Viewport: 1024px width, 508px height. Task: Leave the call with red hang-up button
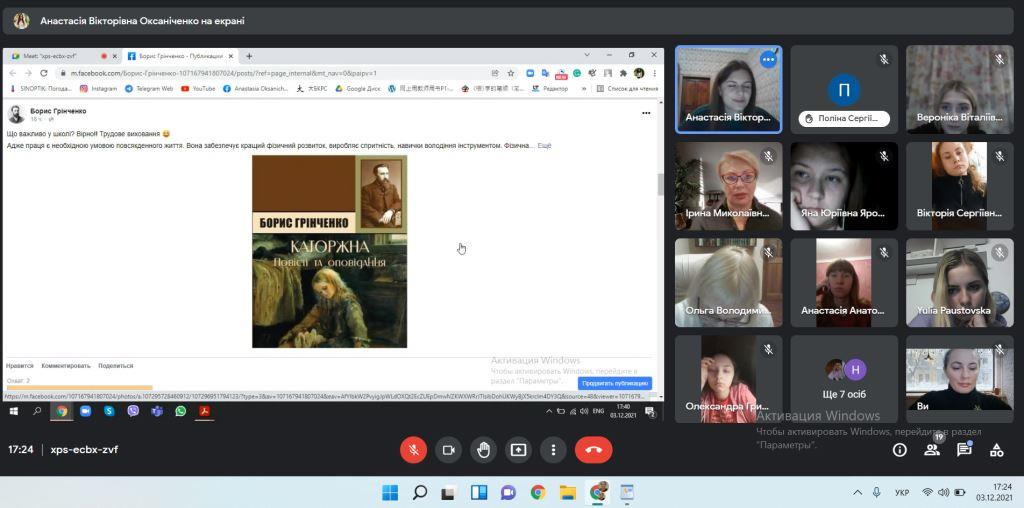(x=593, y=450)
